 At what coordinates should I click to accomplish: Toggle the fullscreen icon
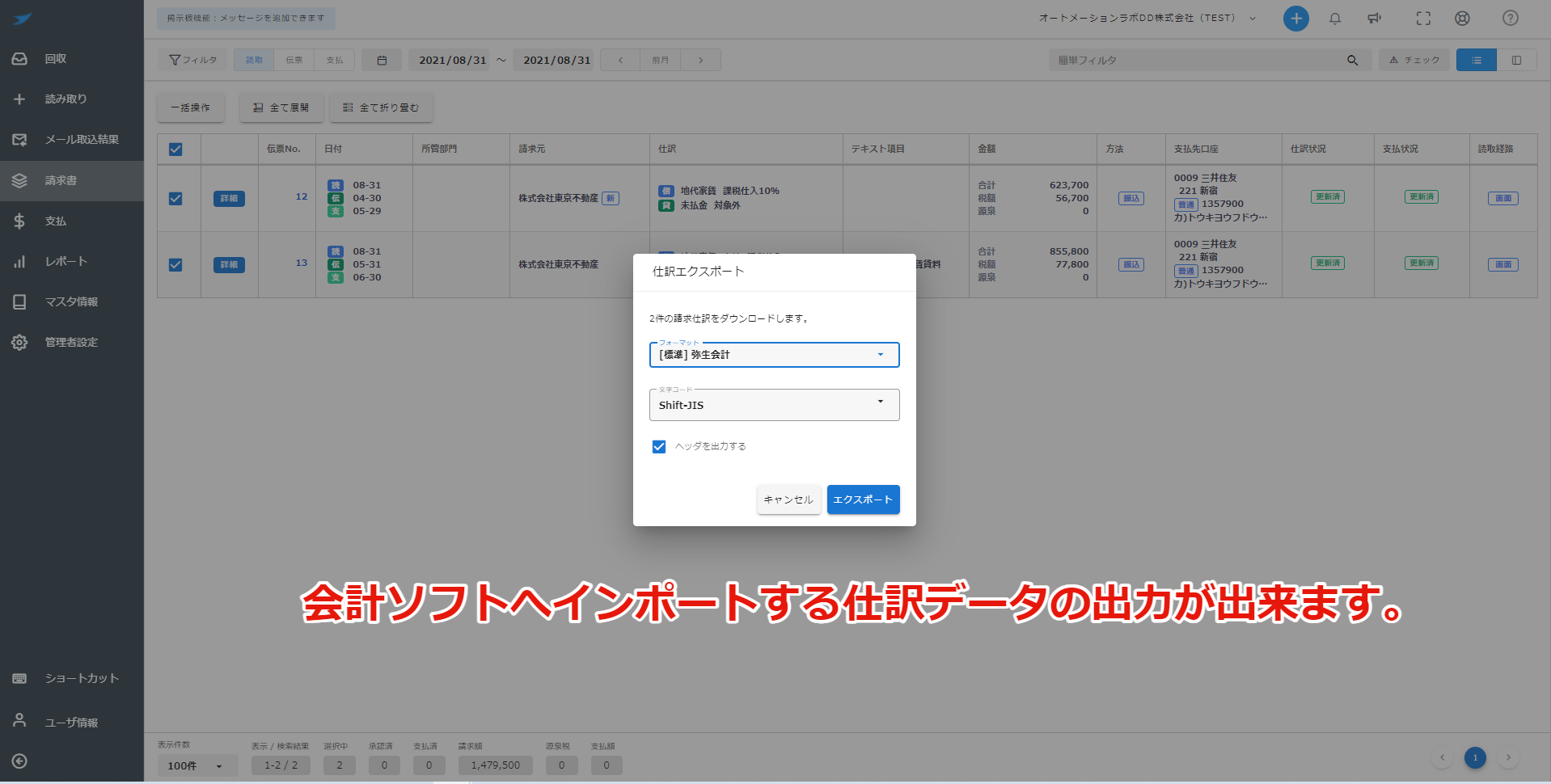click(1423, 19)
